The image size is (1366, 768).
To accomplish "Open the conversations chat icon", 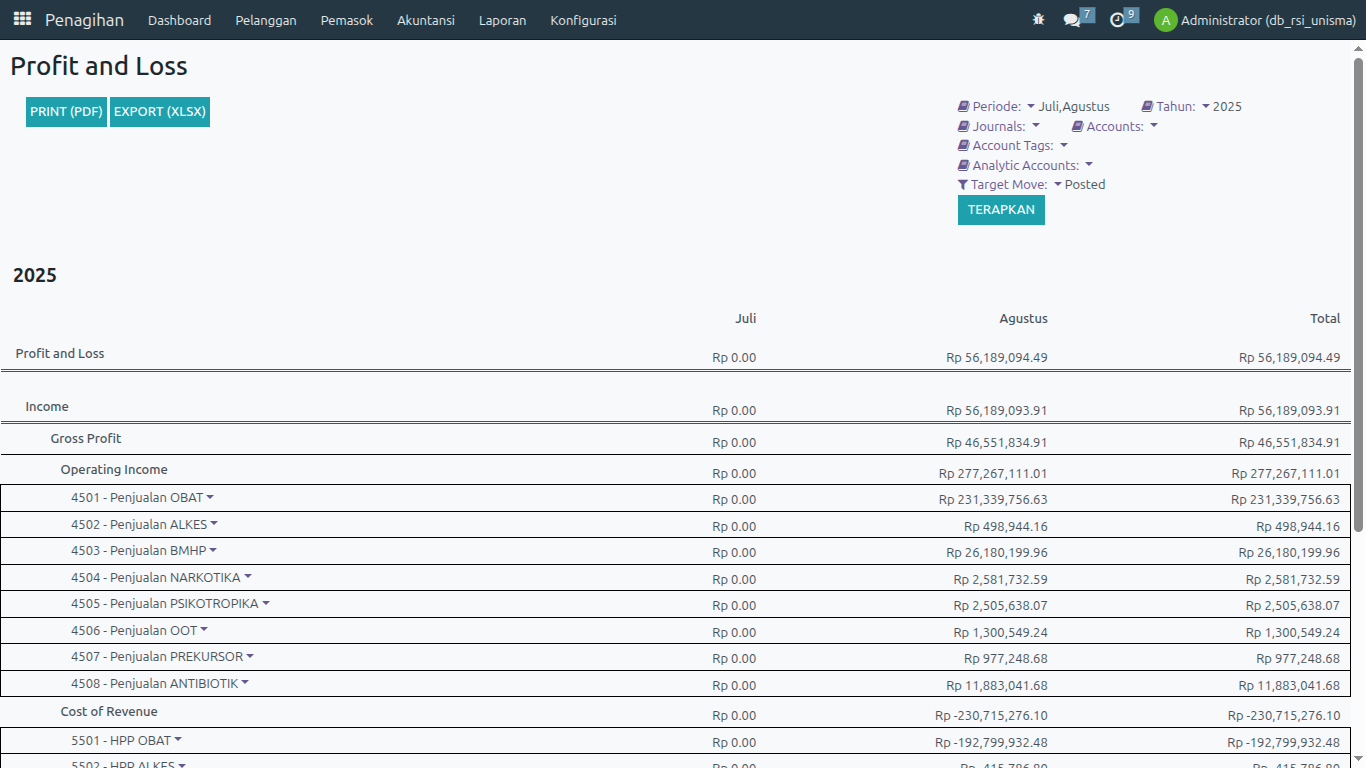I will click(1072, 20).
